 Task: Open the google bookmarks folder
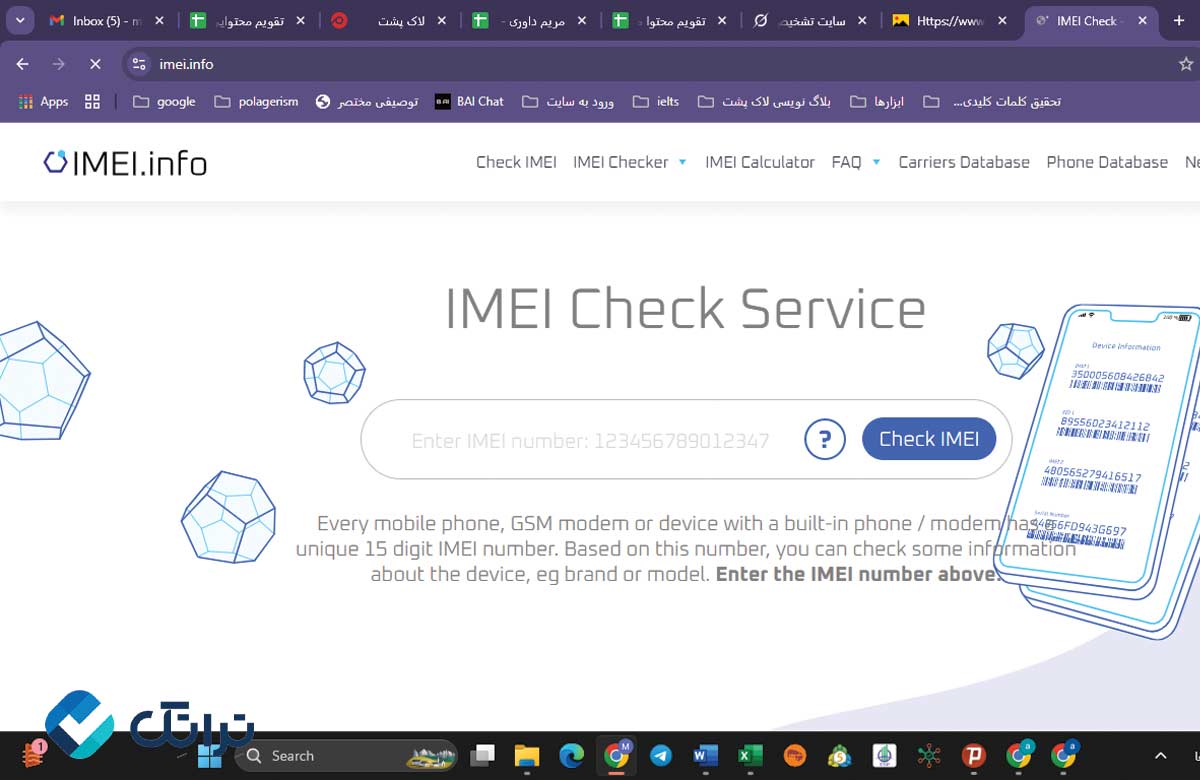164,101
